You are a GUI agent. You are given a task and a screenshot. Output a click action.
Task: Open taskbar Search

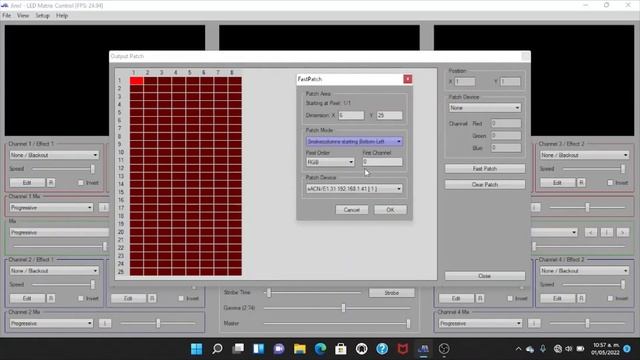pyautogui.click(x=217, y=349)
